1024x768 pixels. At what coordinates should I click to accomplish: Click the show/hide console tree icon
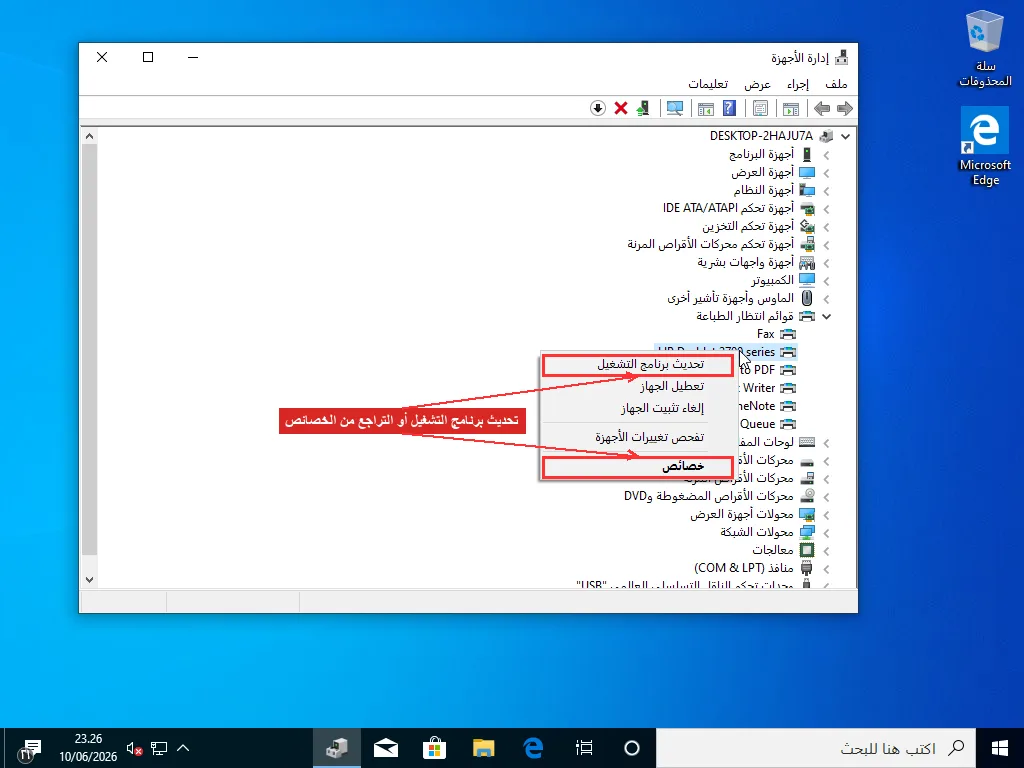tap(791, 108)
